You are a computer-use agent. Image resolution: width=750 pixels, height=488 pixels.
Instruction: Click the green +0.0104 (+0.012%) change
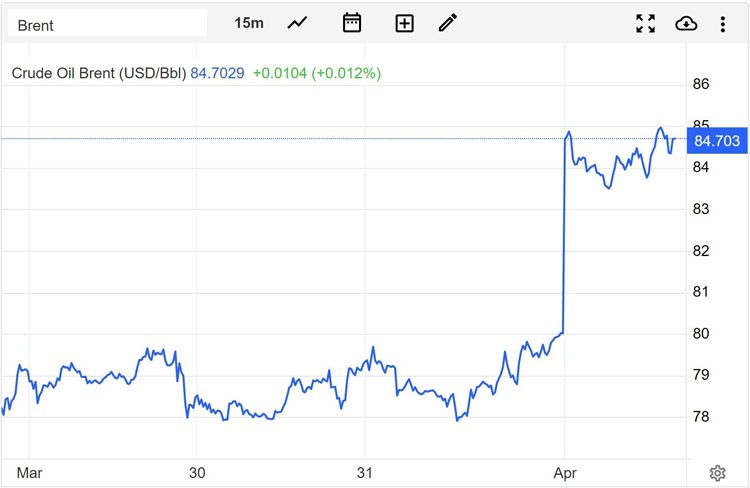point(316,73)
